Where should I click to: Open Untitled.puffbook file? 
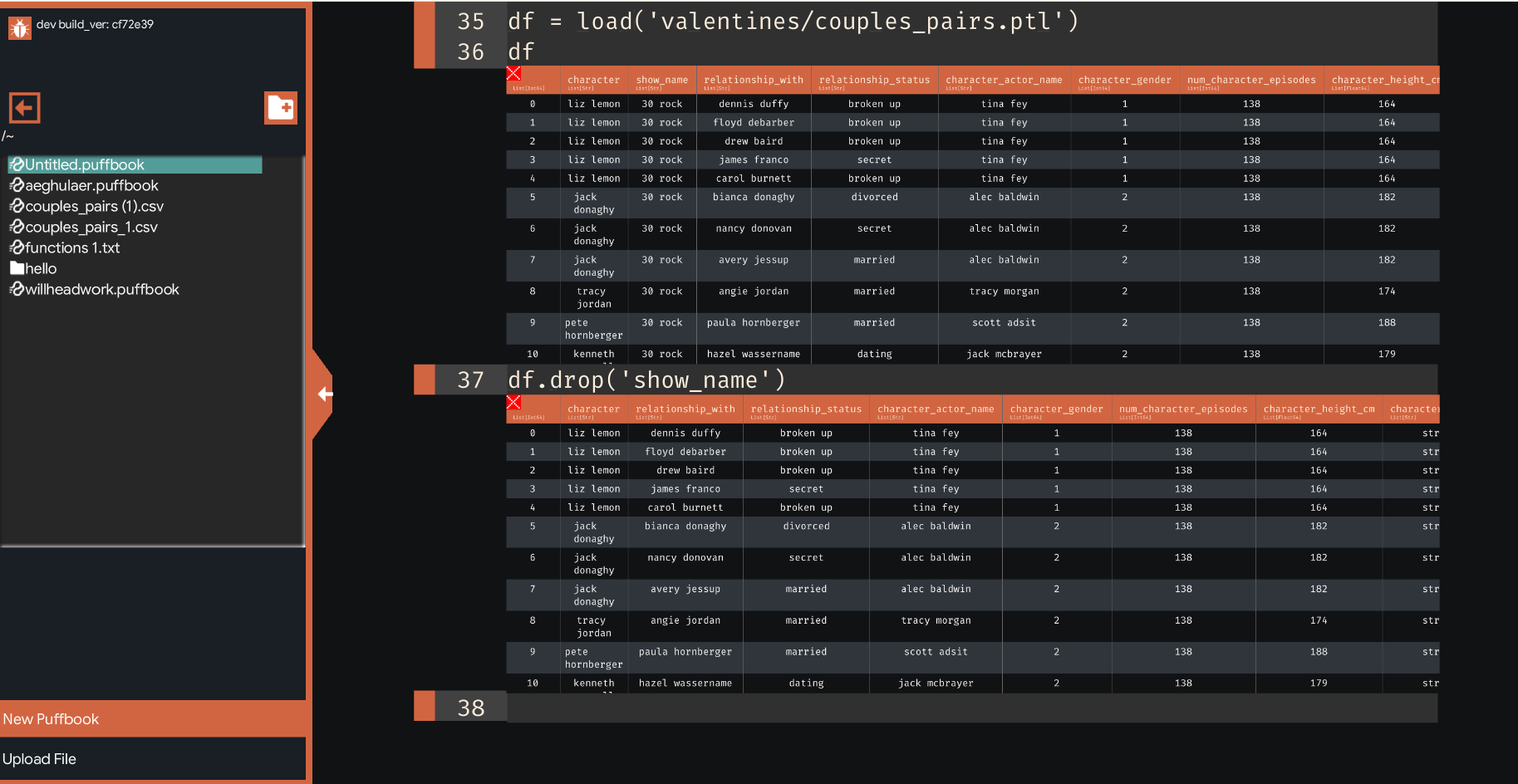click(x=135, y=164)
